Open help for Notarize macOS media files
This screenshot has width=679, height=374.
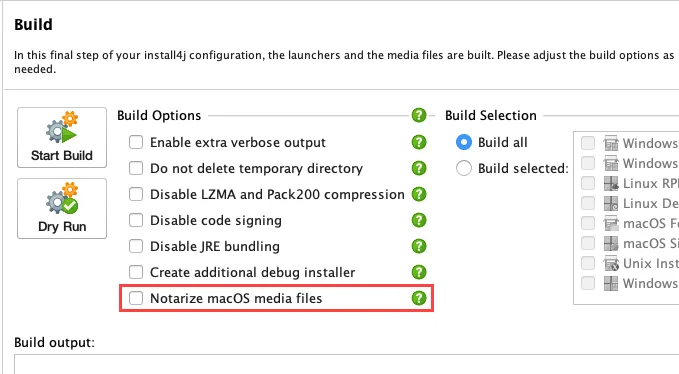coord(419,298)
